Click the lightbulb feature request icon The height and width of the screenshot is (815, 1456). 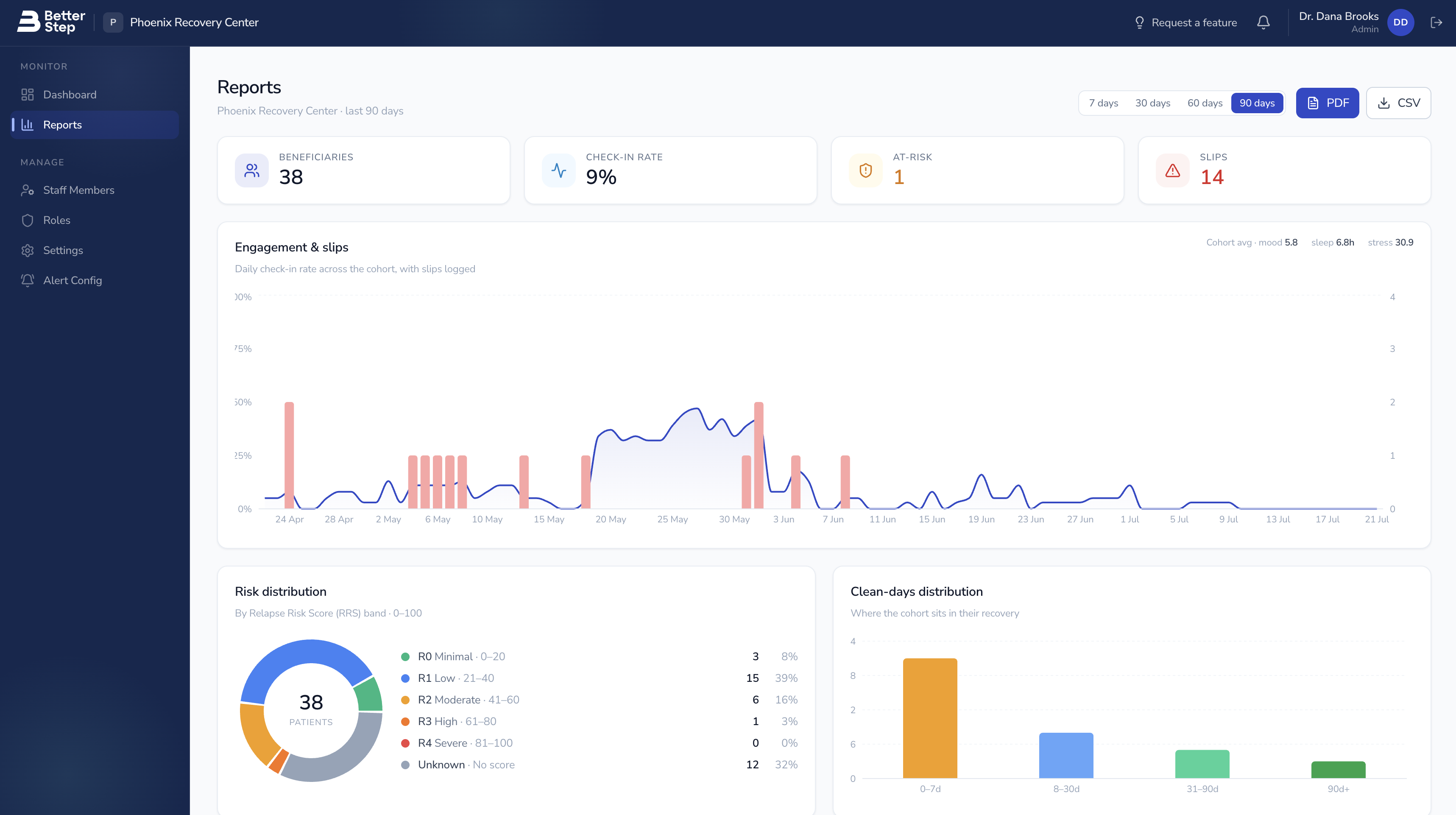pyautogui.click(x=1139, y=22)
